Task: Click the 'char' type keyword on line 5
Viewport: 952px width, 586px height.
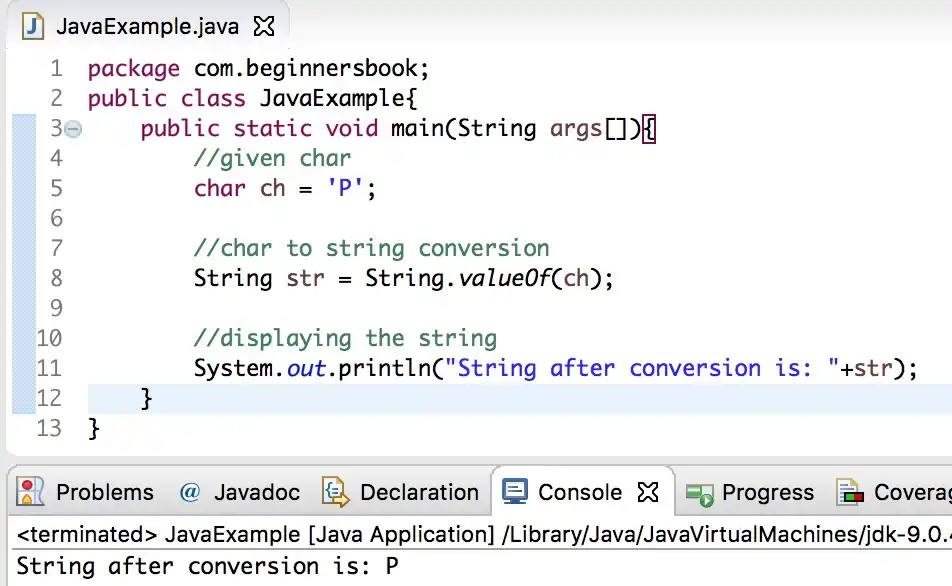Action: 220,188
